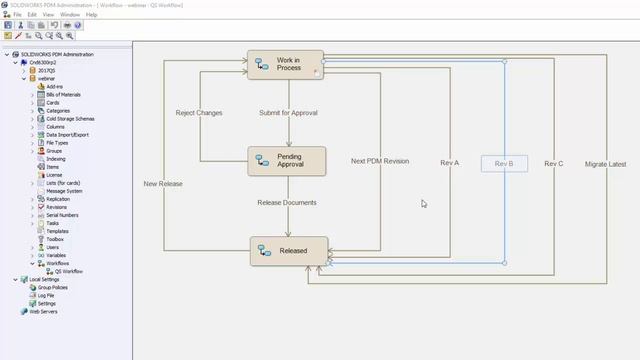Click the Pending Approval state icon
Screen dimensions: 640x360
(262, 160)
